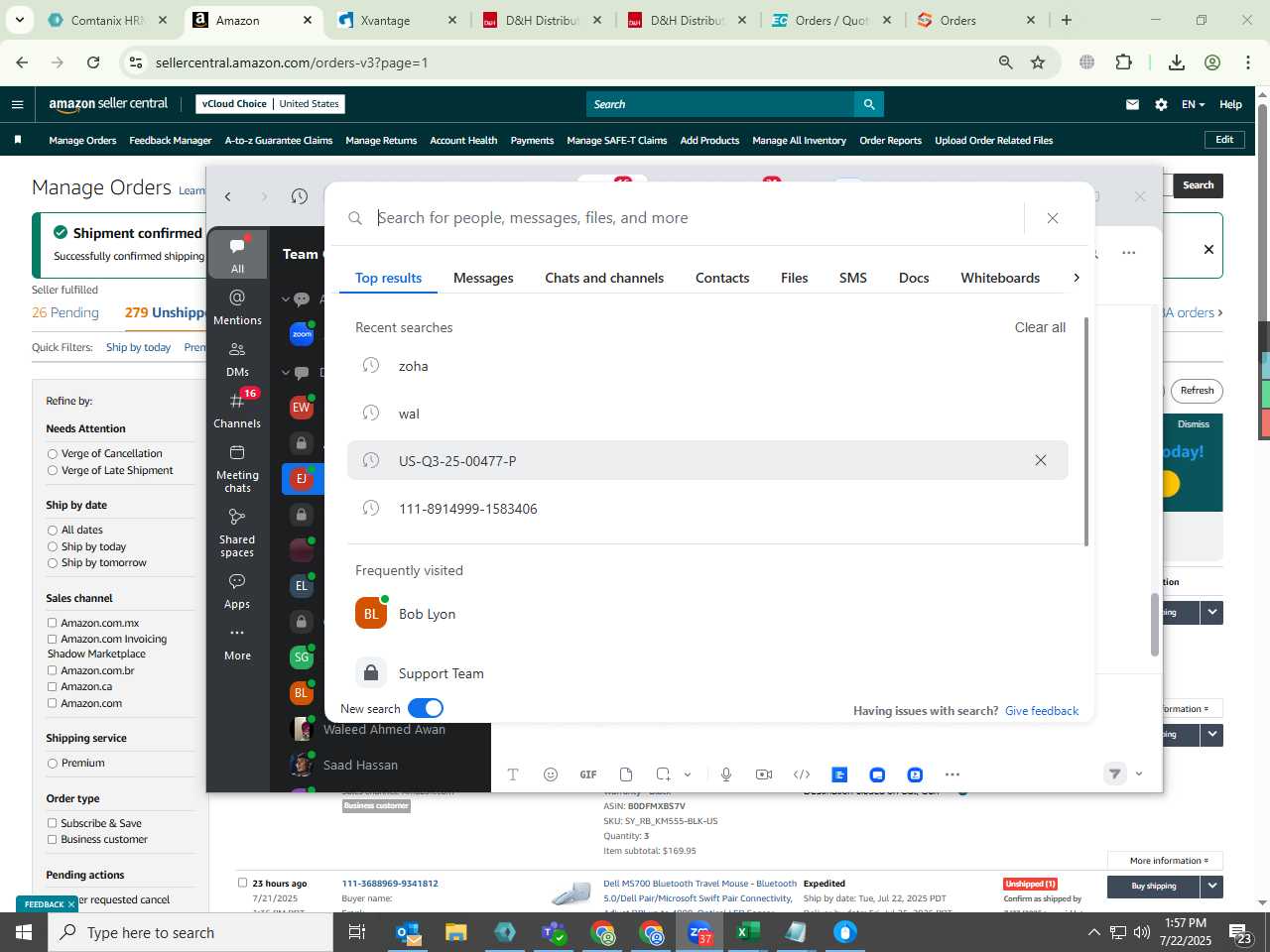Image resolution: width=1270 pixels, height=952 pixels.
Task: Remove US-Q3-25-00477-P from recent searches
Action: [1041, 460]
